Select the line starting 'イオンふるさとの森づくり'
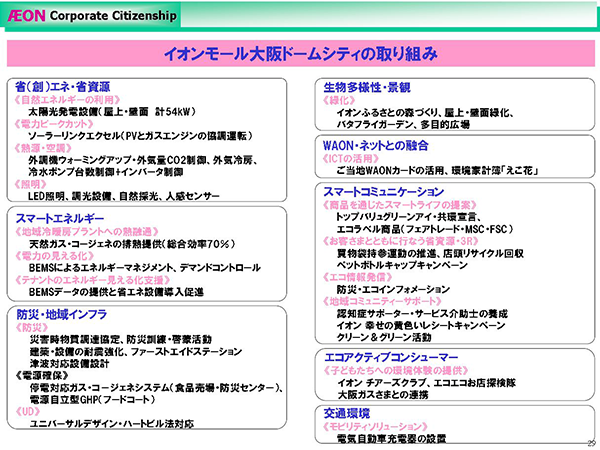600x450 pixels. click(x=425, y=112)
